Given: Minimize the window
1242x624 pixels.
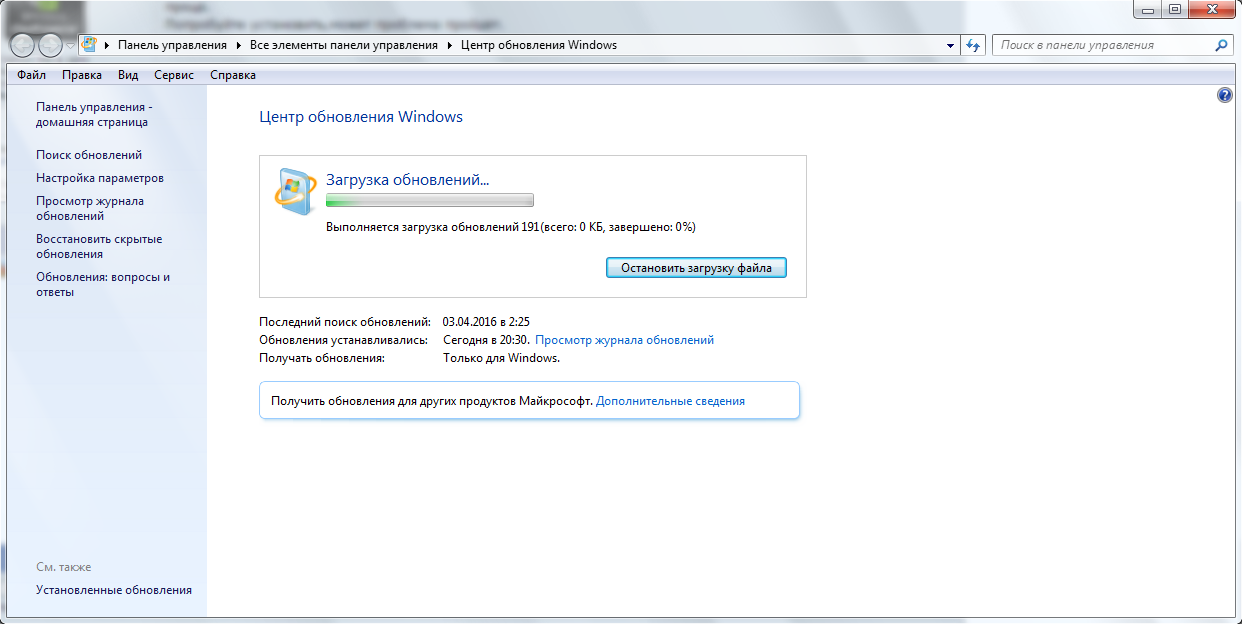Looking at the screenshot, I should click(x=1146, y=10).
